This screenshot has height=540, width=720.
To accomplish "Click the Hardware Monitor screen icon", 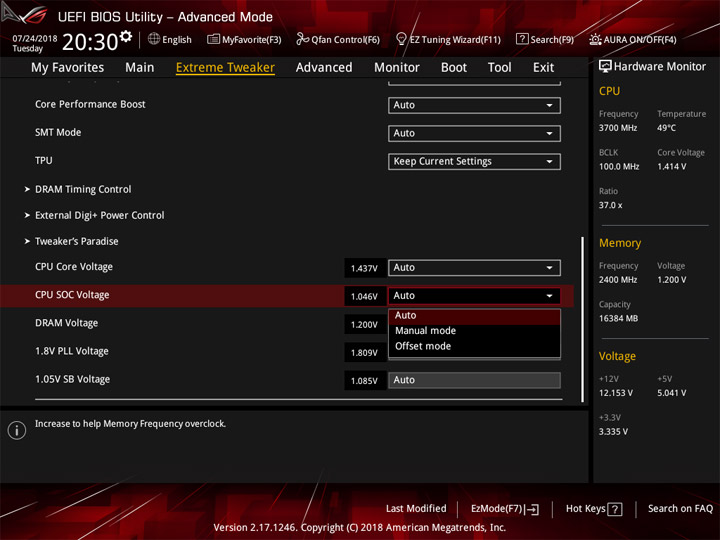I will click(605, 66).
